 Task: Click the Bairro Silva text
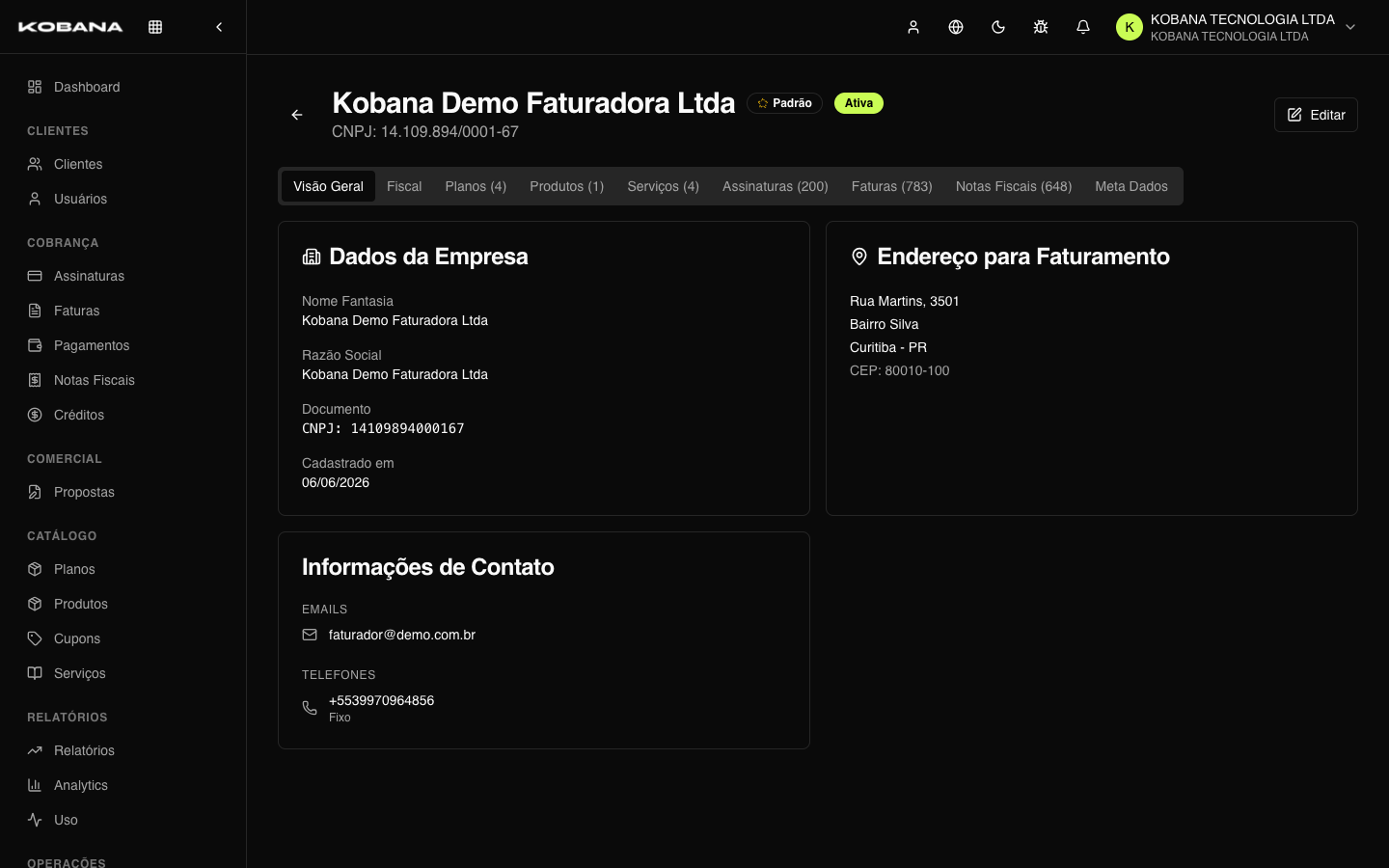[x=884, y=324]
